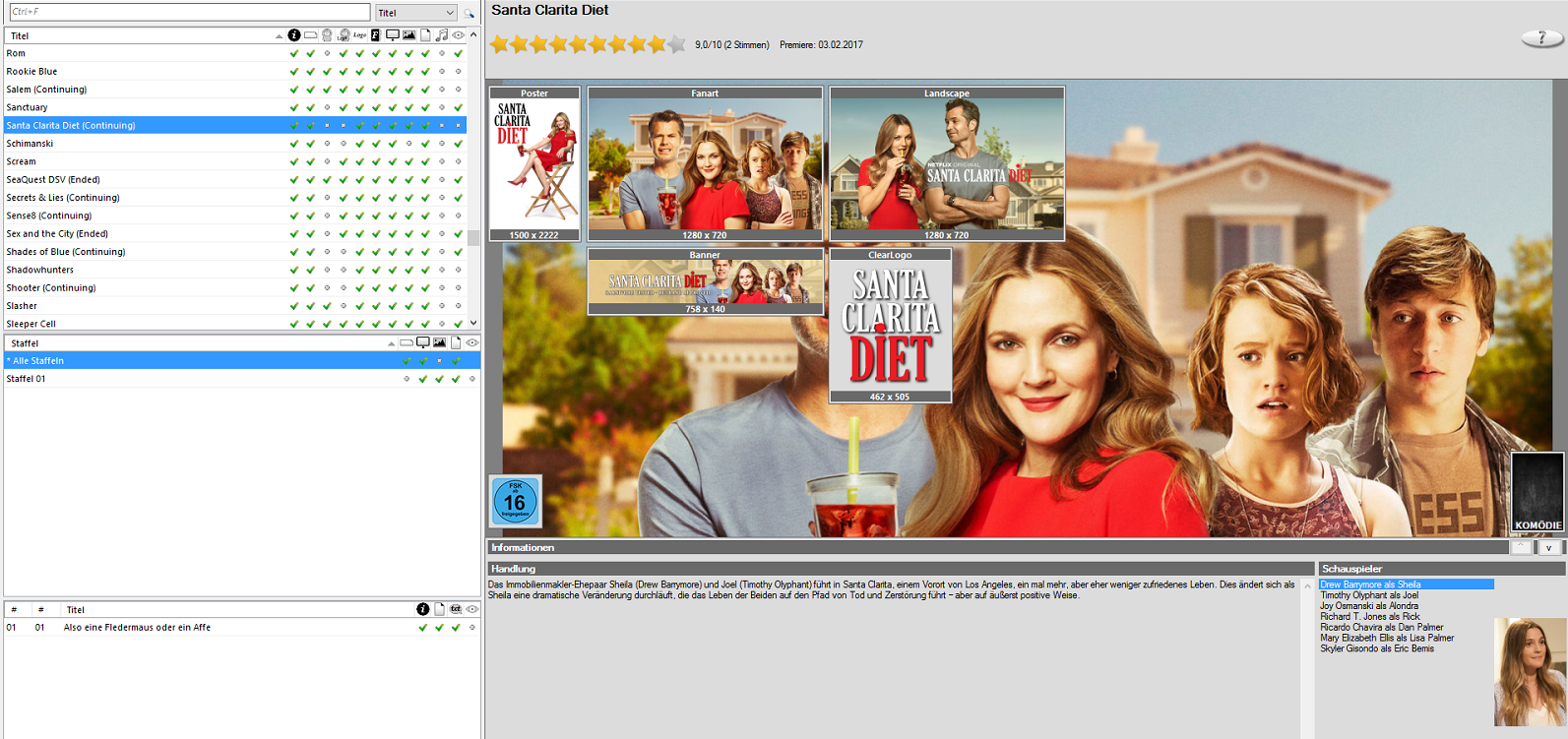Select Staffel 01 season row
This screenshot has height=739, width=1568.
tap(241, 379)
